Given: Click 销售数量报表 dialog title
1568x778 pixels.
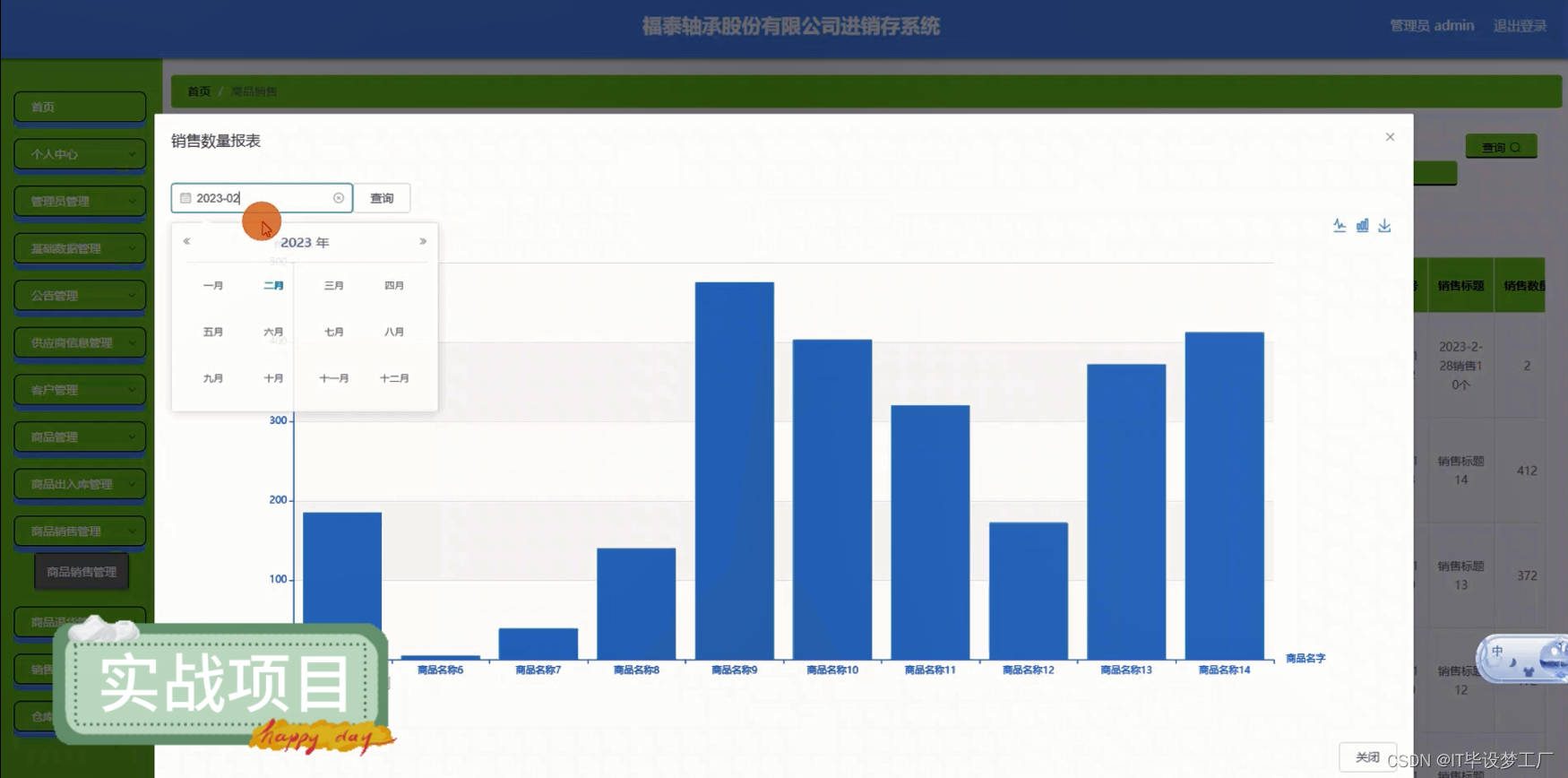Looking at the screenshot, I should [216, 141].
